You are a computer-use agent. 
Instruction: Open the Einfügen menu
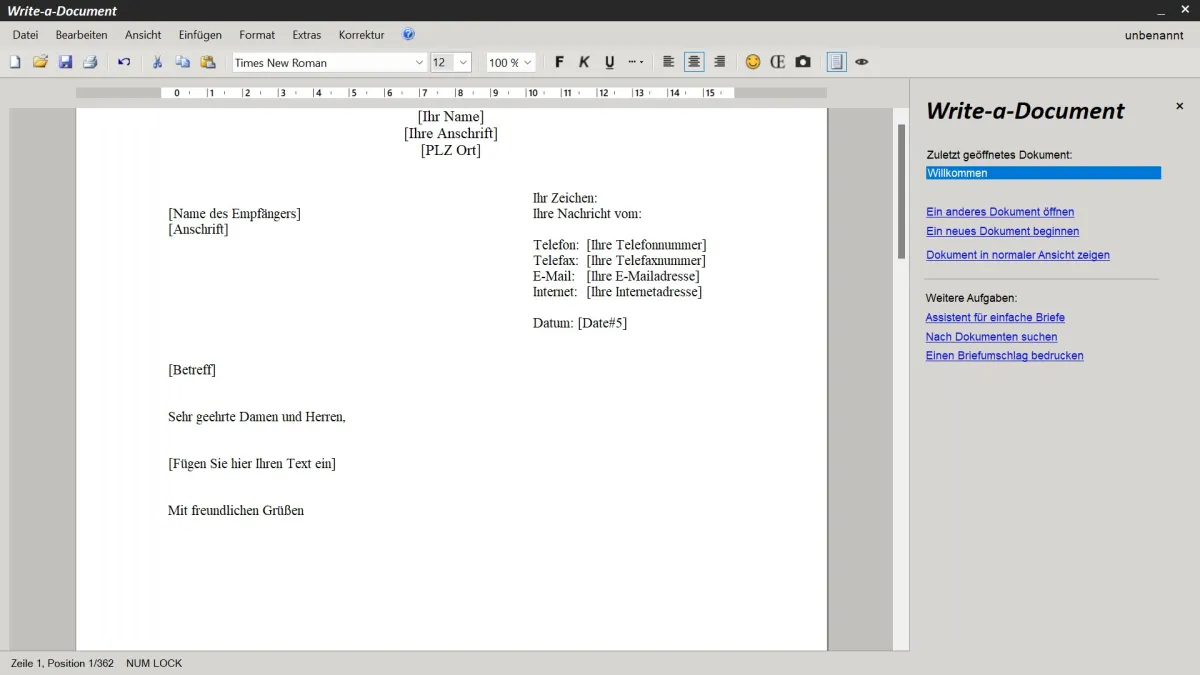click(200, 35)
